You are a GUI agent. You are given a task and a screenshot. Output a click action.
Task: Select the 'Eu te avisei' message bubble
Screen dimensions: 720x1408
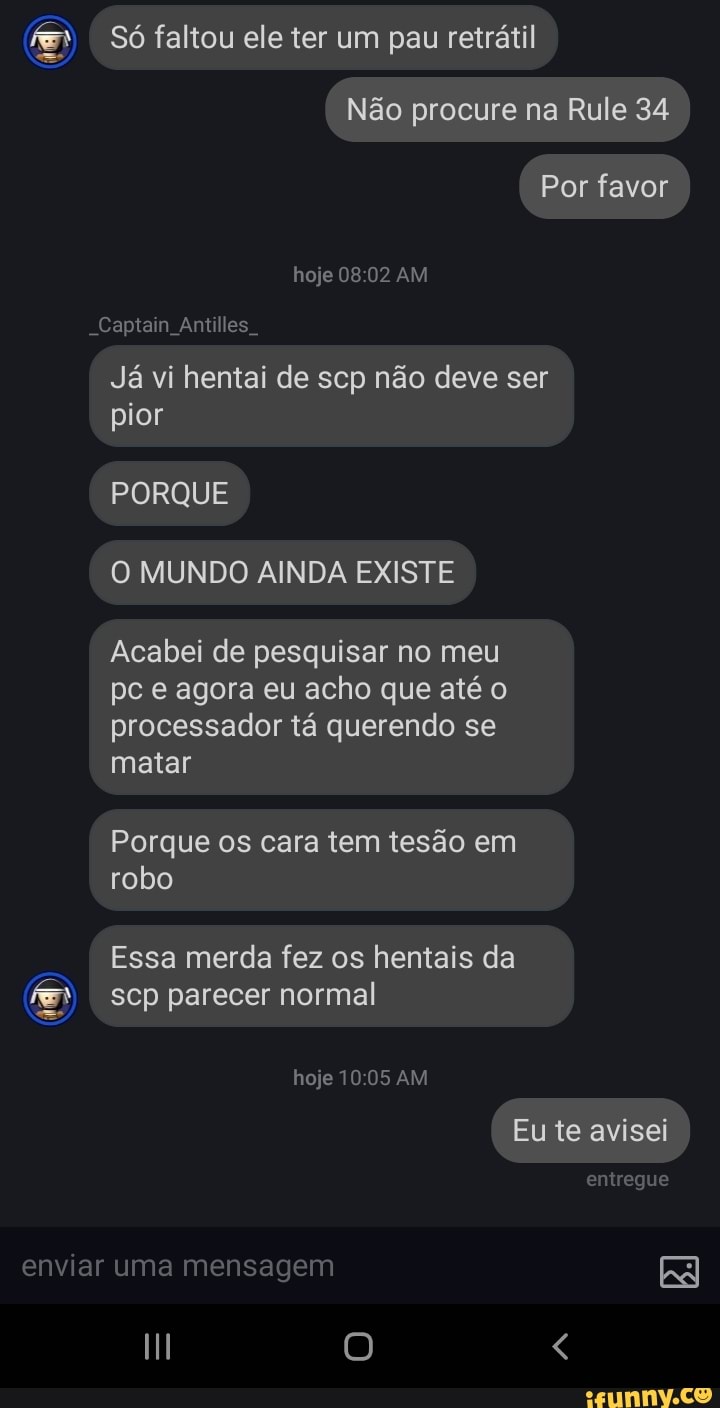pyautogui.click(x=590, y=1130)
